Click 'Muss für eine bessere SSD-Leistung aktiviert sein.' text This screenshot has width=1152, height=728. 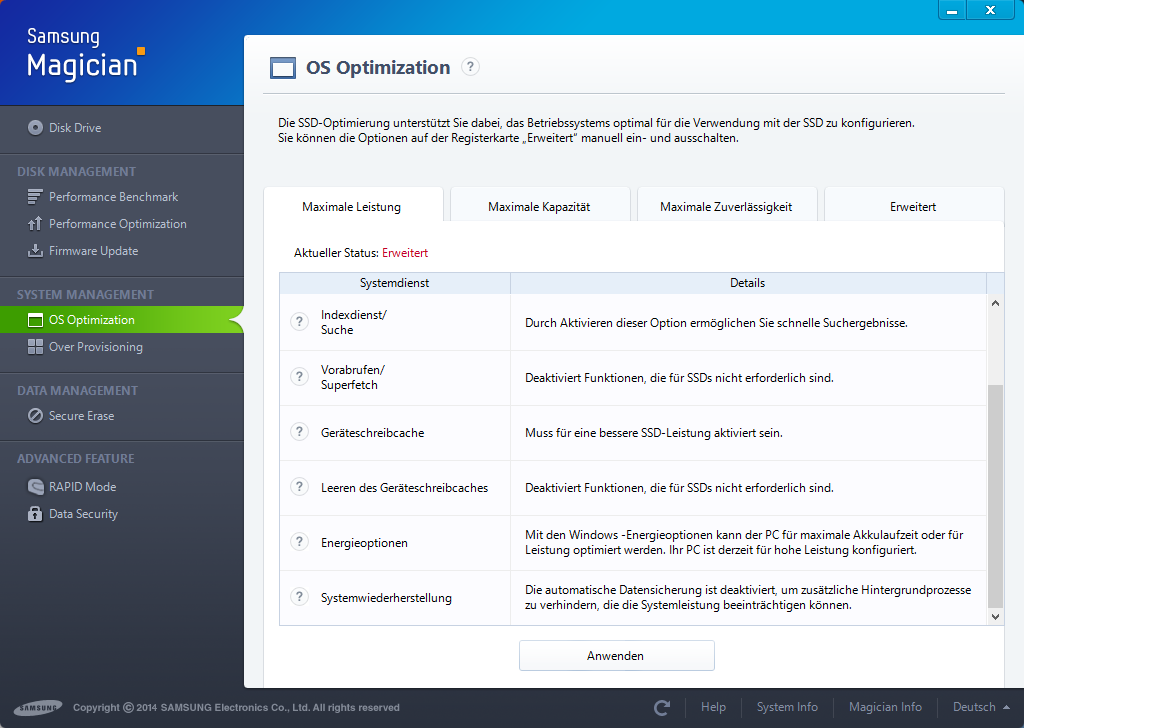point(654,433)
